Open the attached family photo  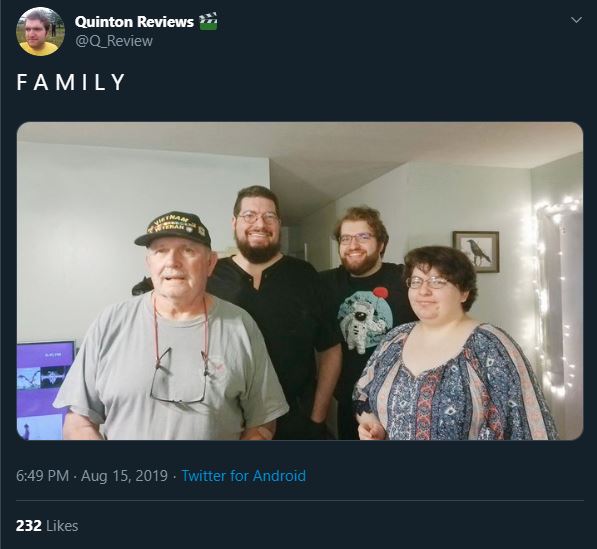click(x=300, y=281)
